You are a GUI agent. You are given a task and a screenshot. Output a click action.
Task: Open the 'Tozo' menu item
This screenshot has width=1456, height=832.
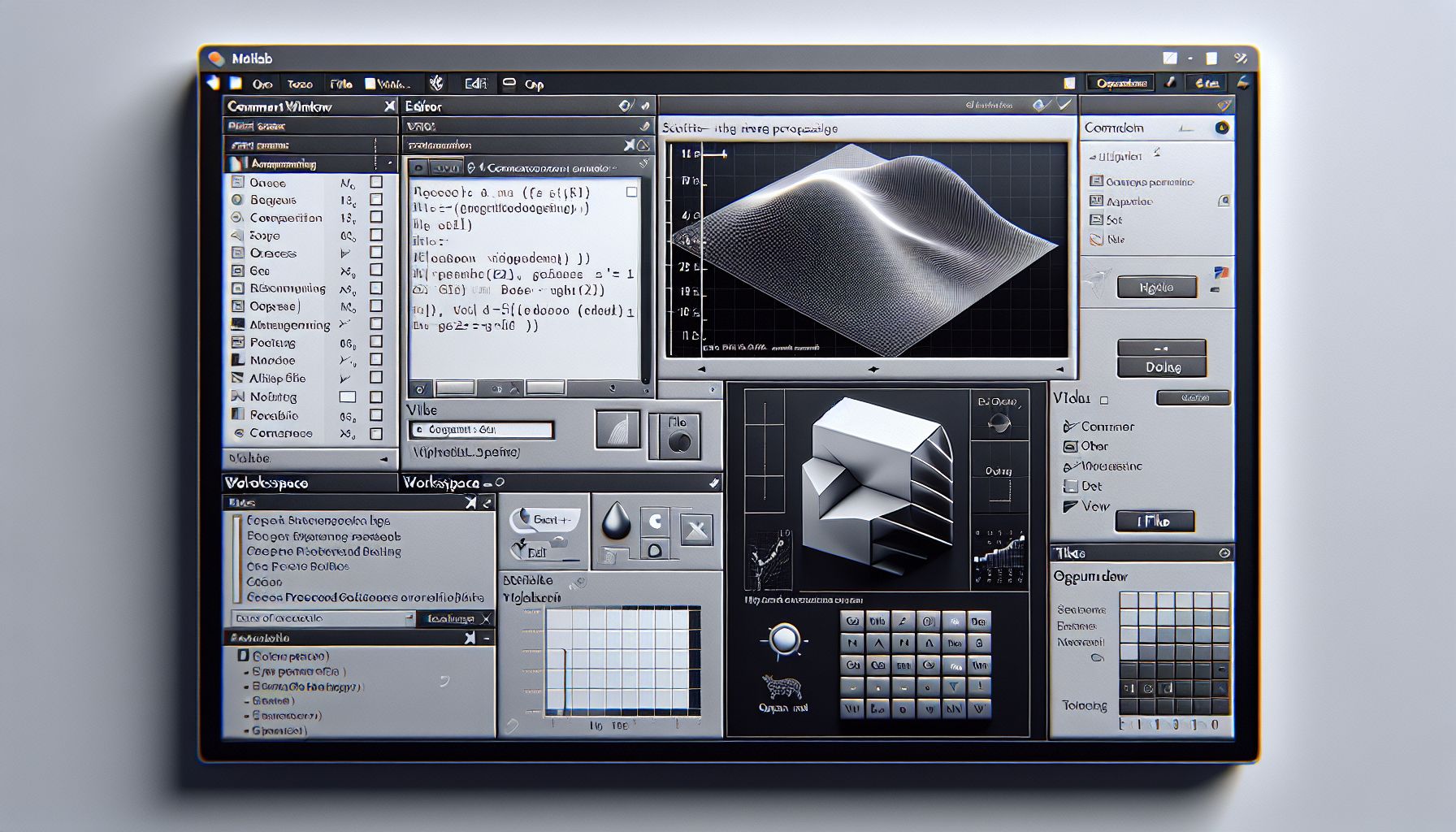pos(300,84)
